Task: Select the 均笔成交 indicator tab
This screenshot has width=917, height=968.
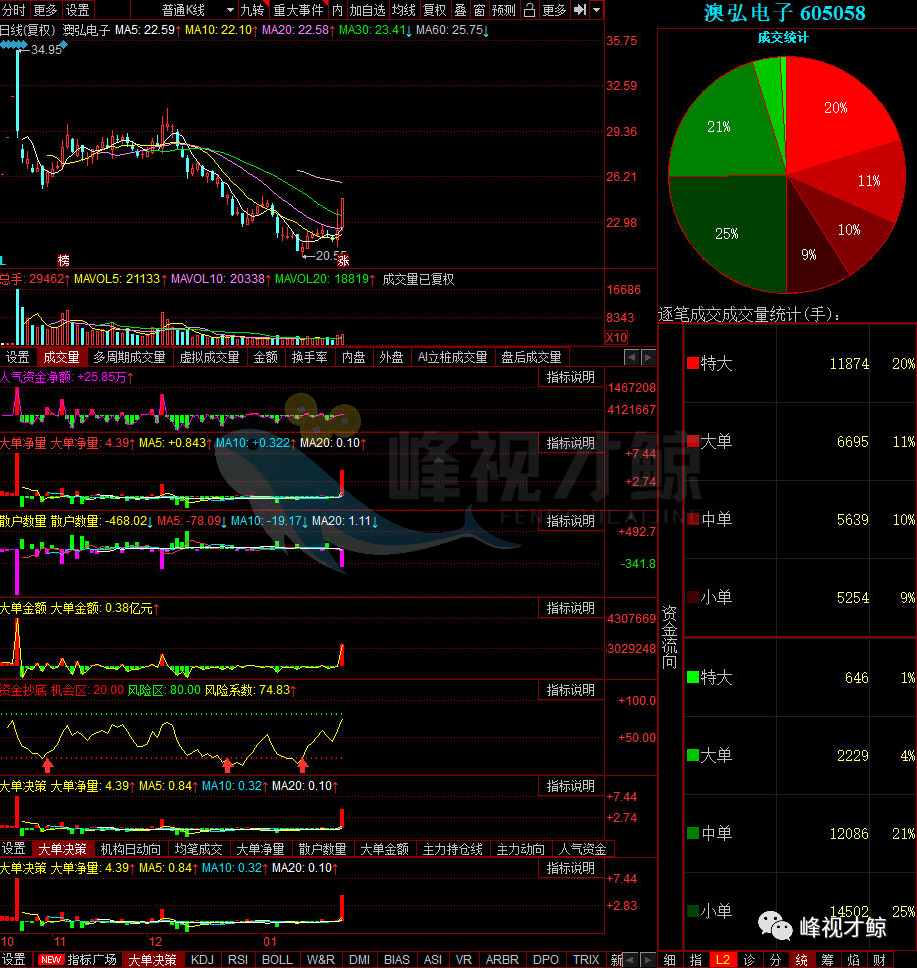Action: (x=198, y=849)
